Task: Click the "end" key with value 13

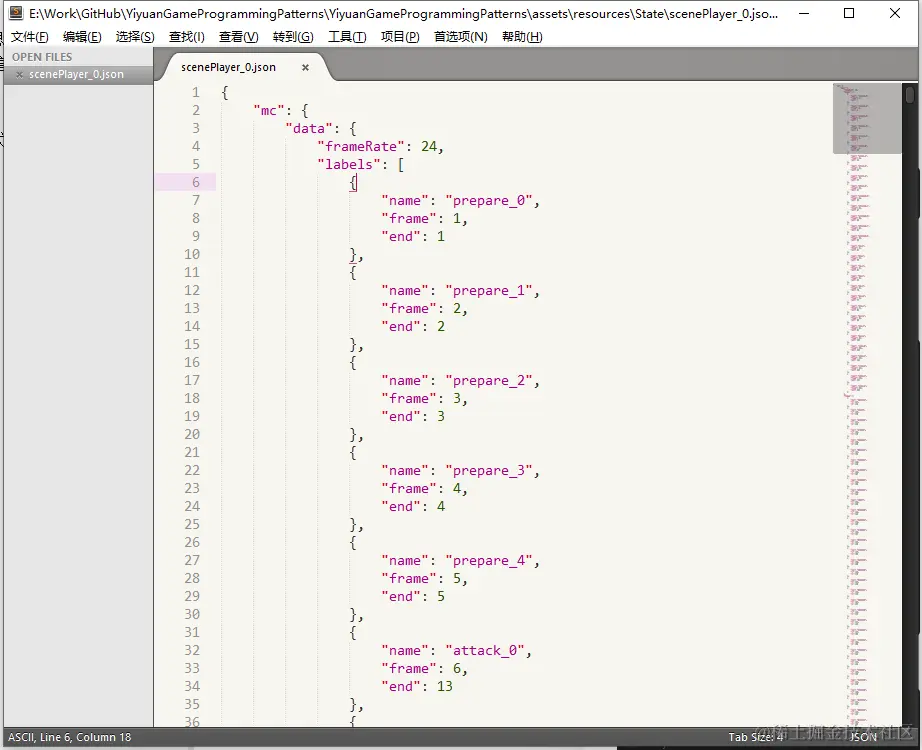Action: point(400,686)
